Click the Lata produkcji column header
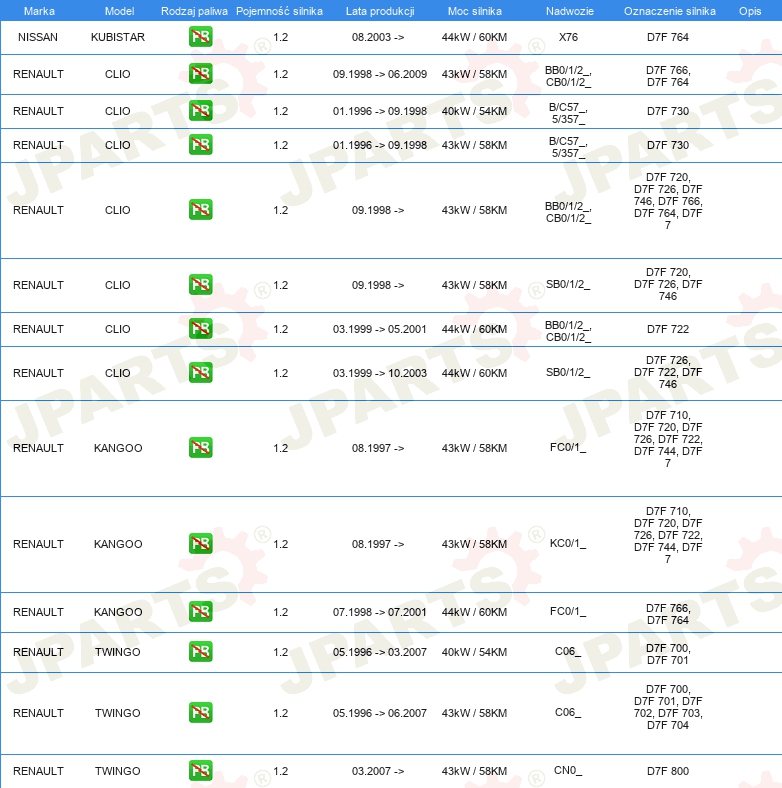 click(380, 11)
